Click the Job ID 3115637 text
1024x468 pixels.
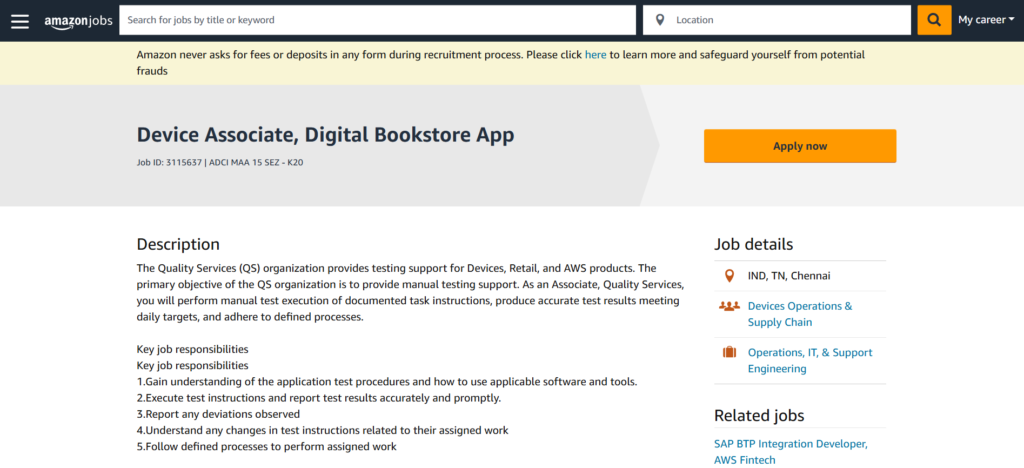168,162
